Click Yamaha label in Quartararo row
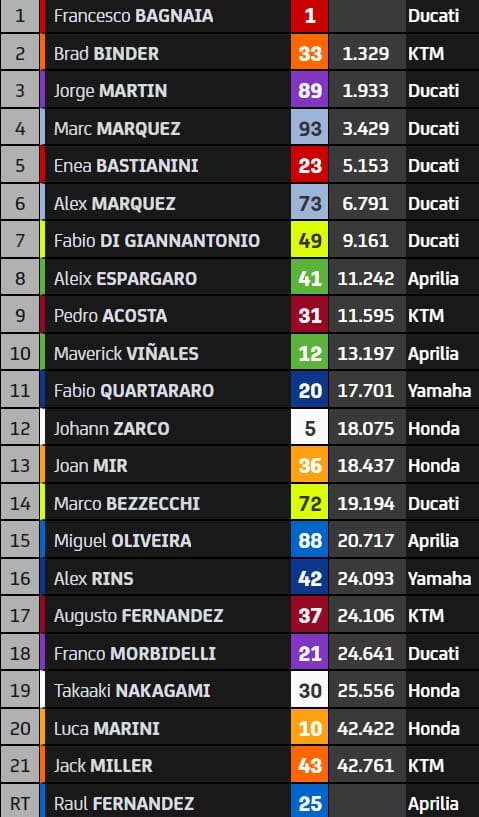The width and height of the screenshot is (479, 817). point(439,391)
